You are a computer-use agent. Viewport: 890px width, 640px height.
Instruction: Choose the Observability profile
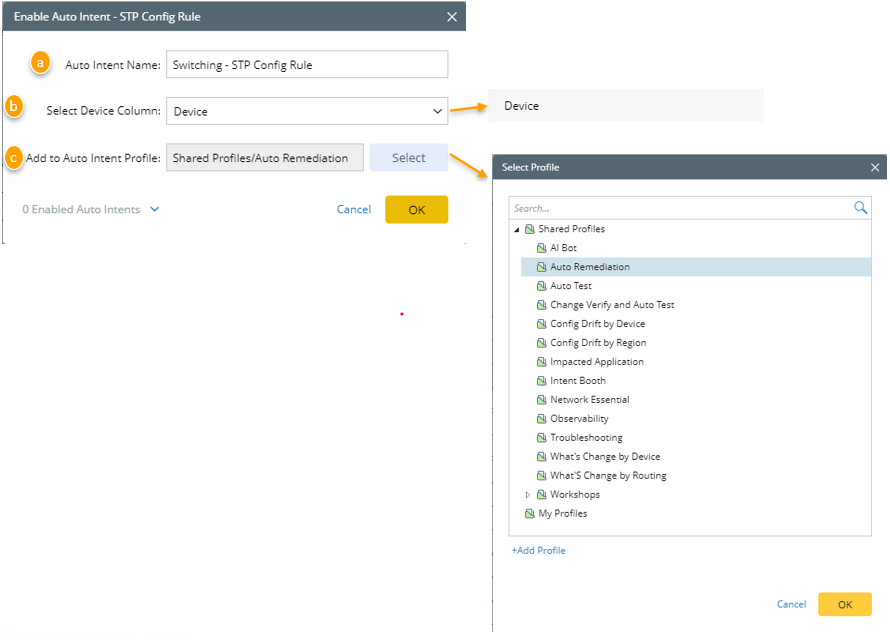pos(579,419)
